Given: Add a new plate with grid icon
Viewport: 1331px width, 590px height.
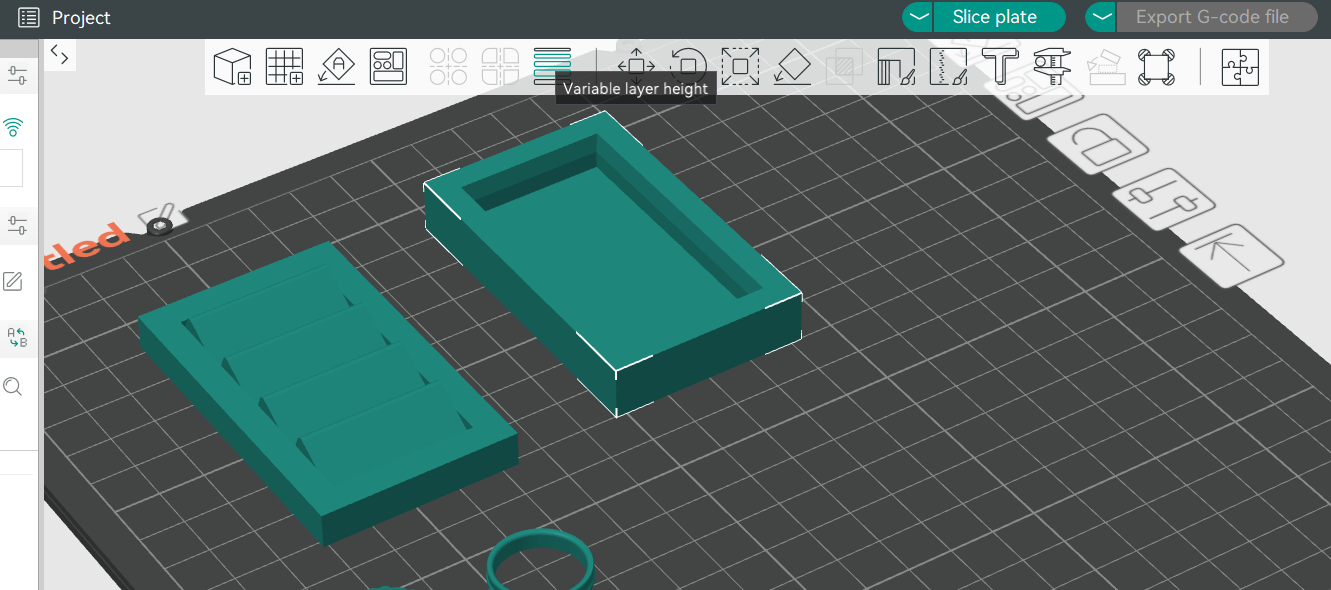Looking at the screenshot, I should tap(284, 67).
